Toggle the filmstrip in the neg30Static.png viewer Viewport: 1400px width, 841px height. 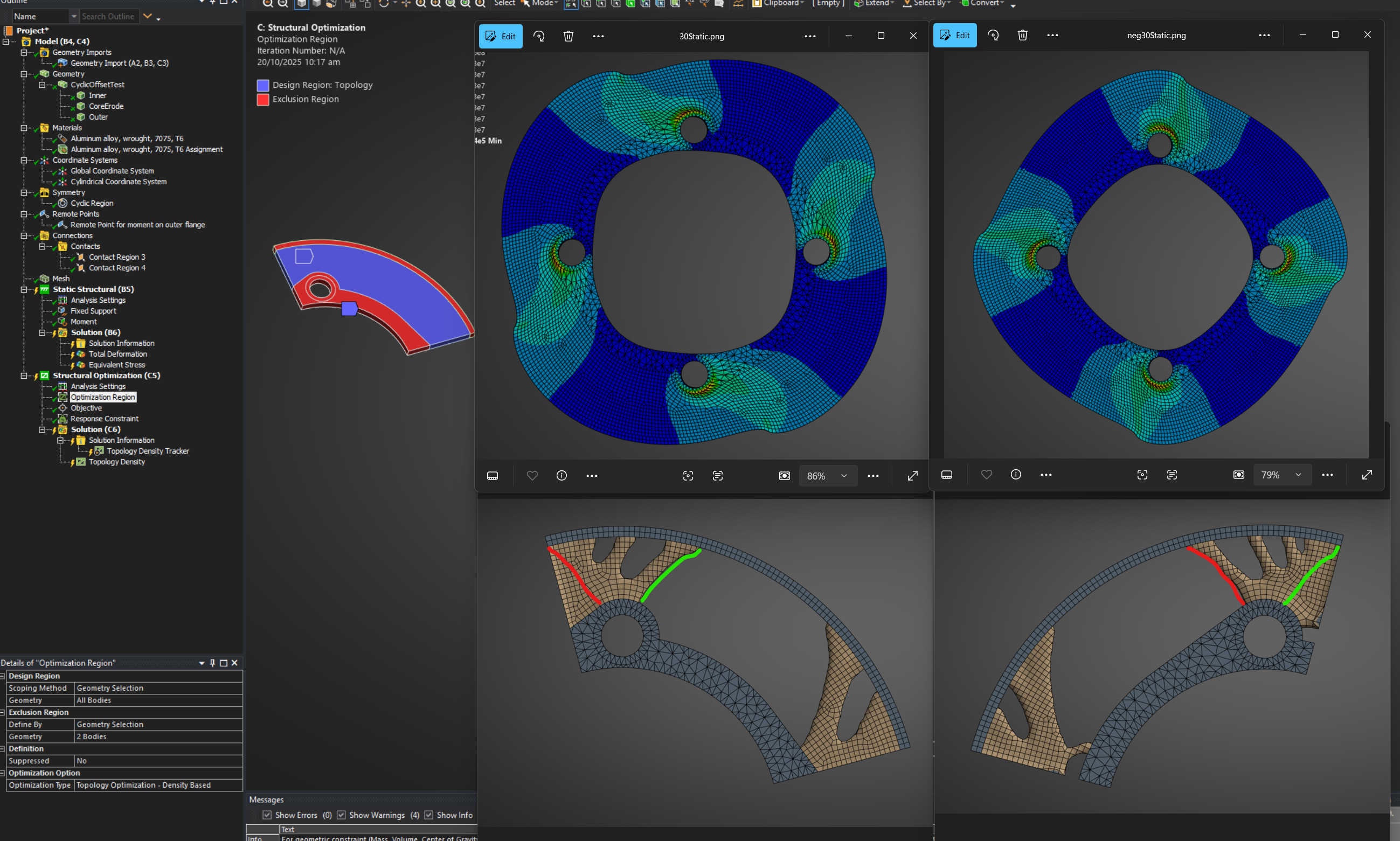947,474
